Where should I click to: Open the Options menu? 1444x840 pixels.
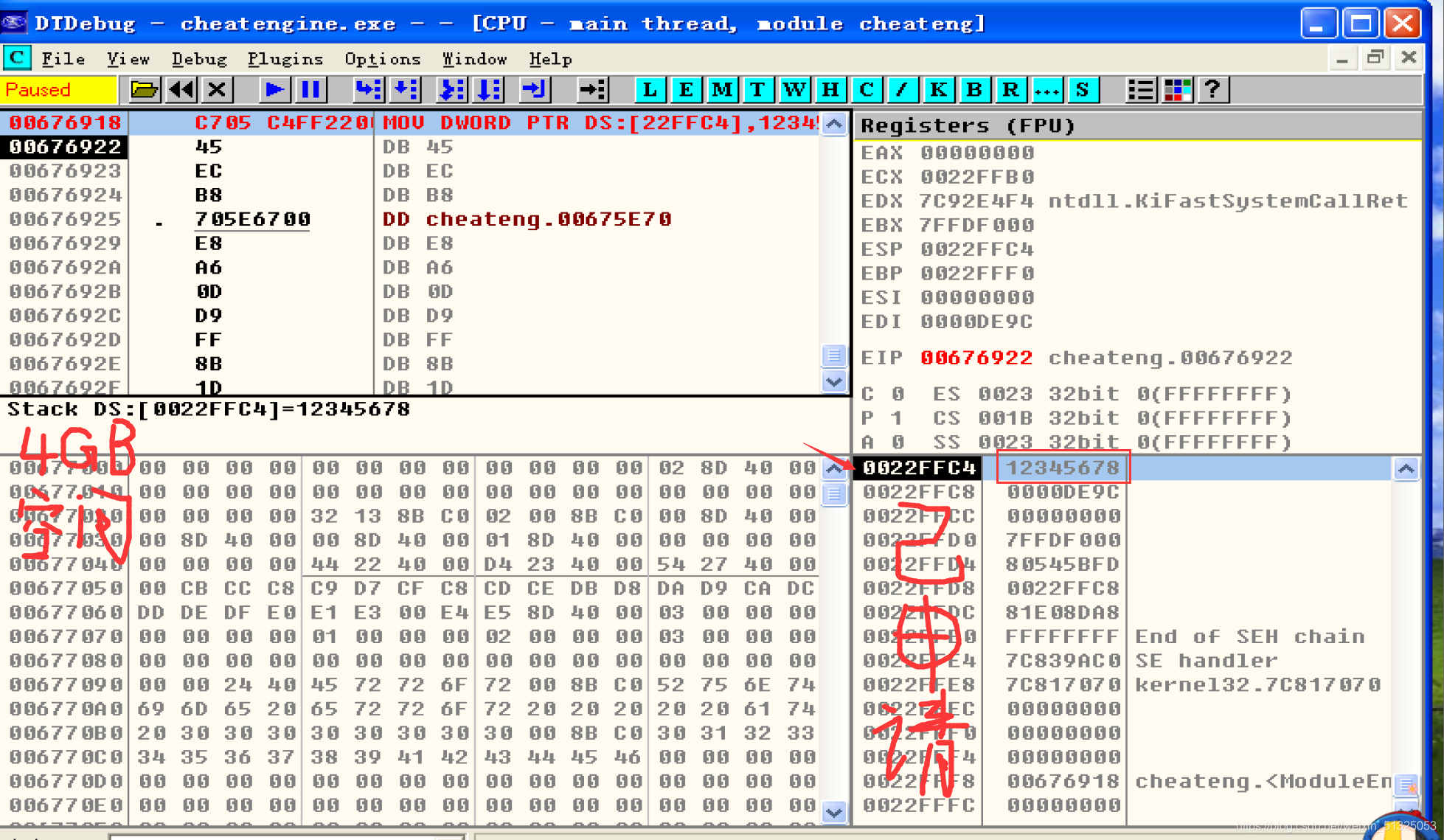(383, 59)
